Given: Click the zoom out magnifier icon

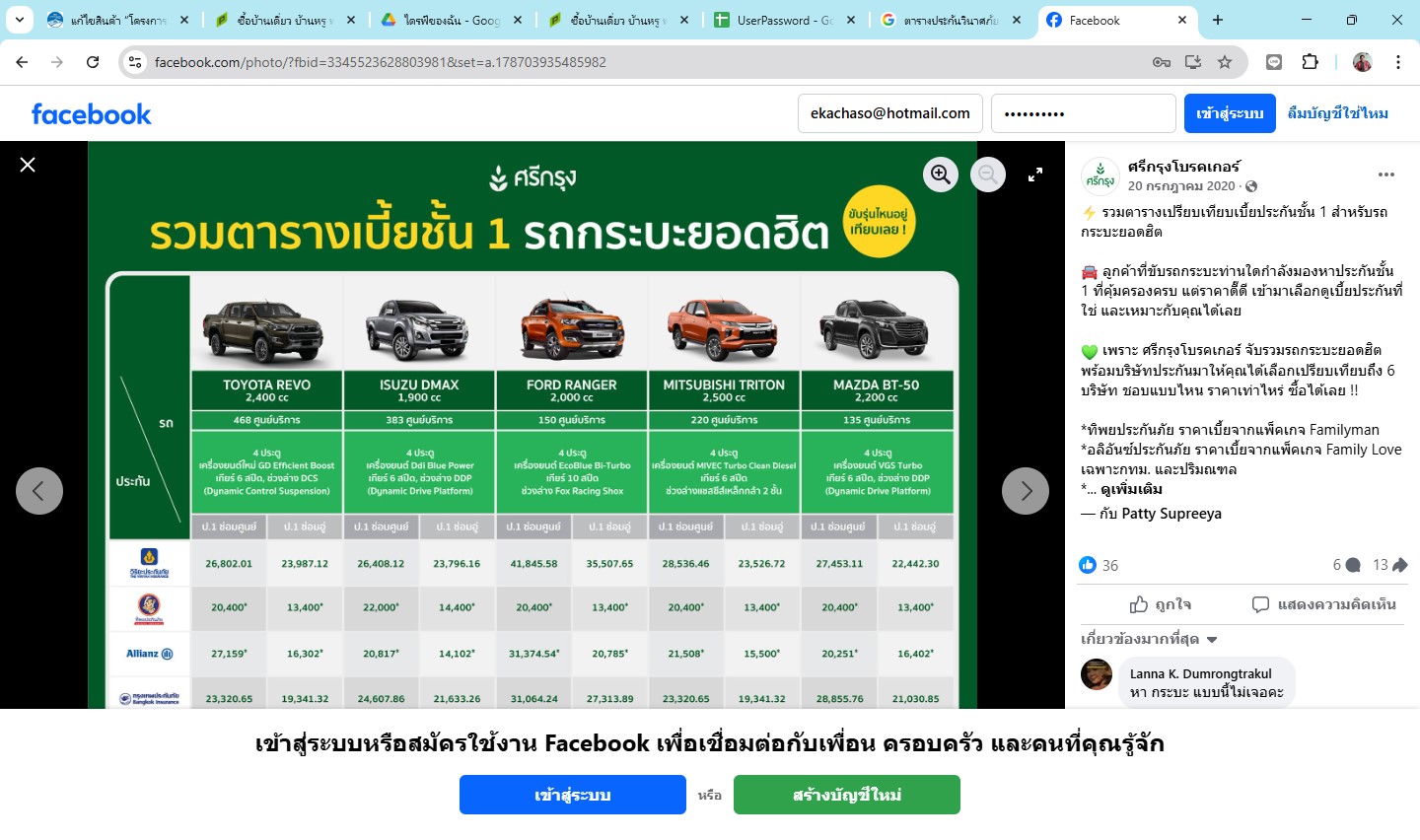Looking at the screenshot, I should point(988,175).
